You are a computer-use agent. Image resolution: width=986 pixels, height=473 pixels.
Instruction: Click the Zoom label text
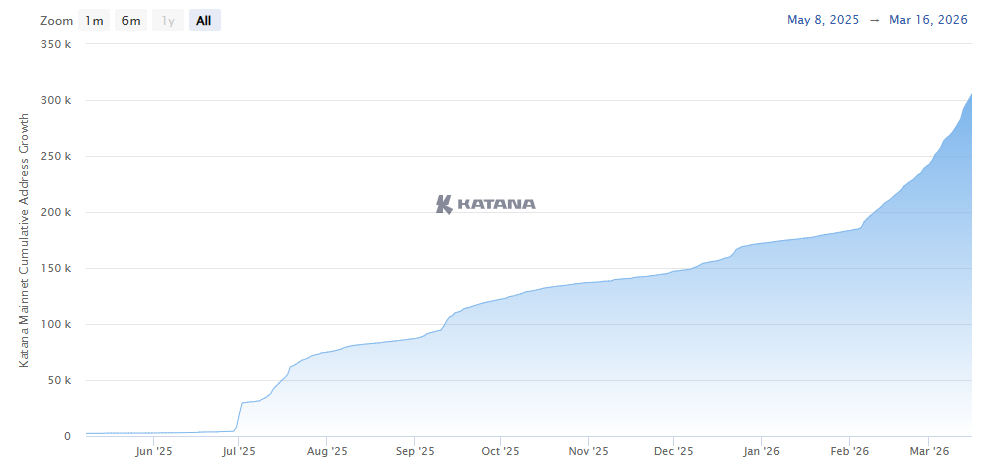[55, 20]
